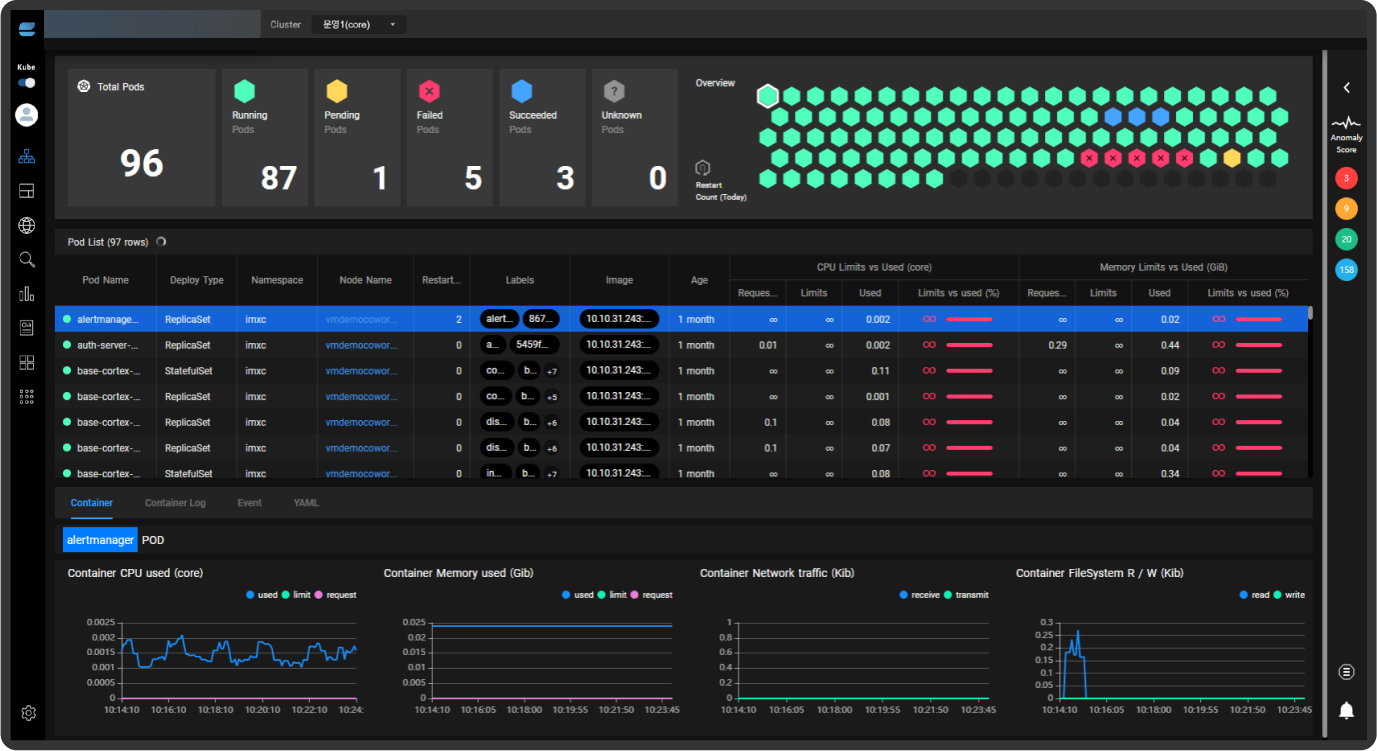This screenshot has width=1377, height=751.
Task: Collapse the anomaly score side panel
Action: pyautogui.click(x=1346, y=88)
